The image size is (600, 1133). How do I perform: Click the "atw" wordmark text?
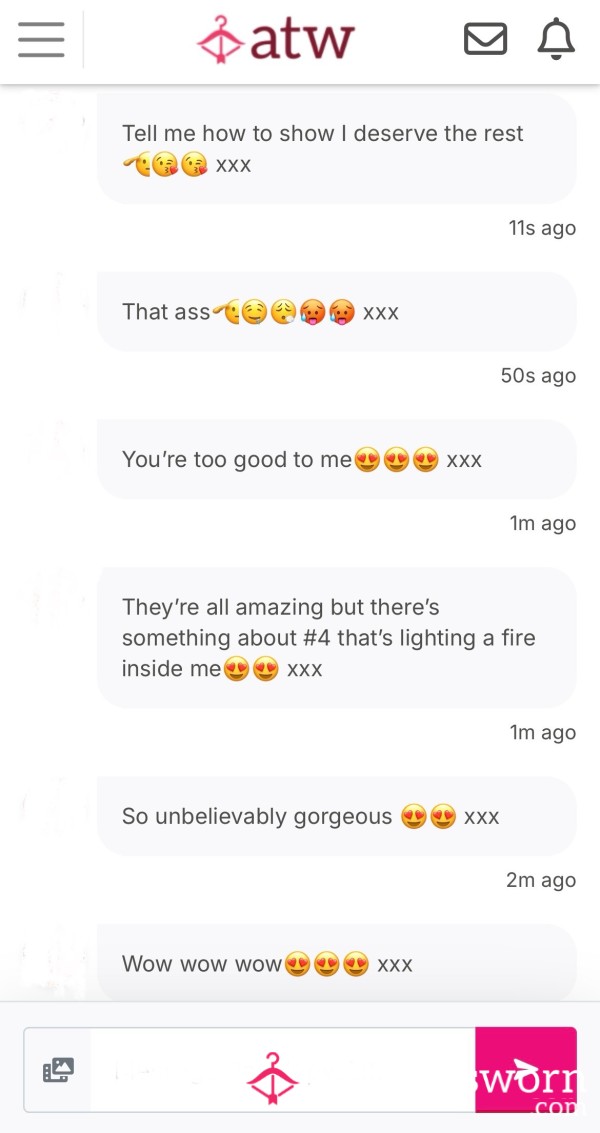click(x=302, y=40)
